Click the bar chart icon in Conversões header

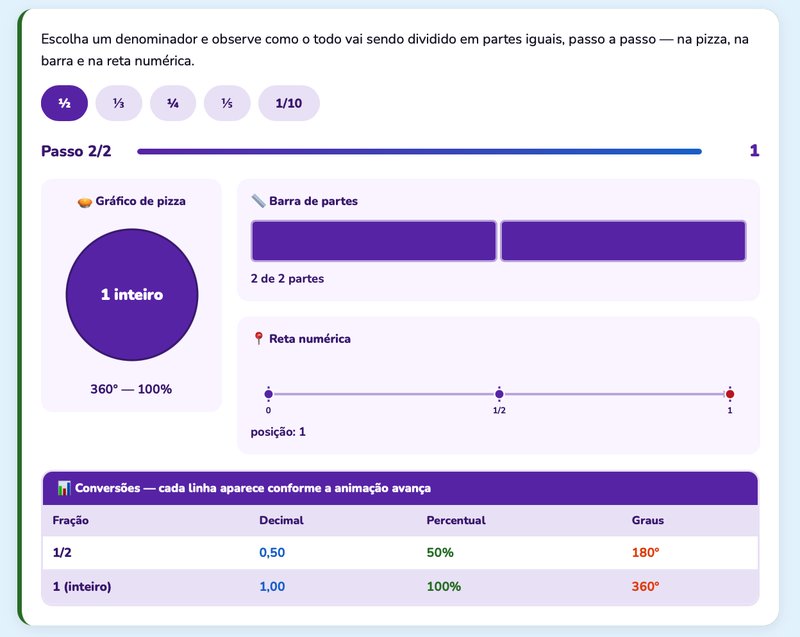point(64,488)
